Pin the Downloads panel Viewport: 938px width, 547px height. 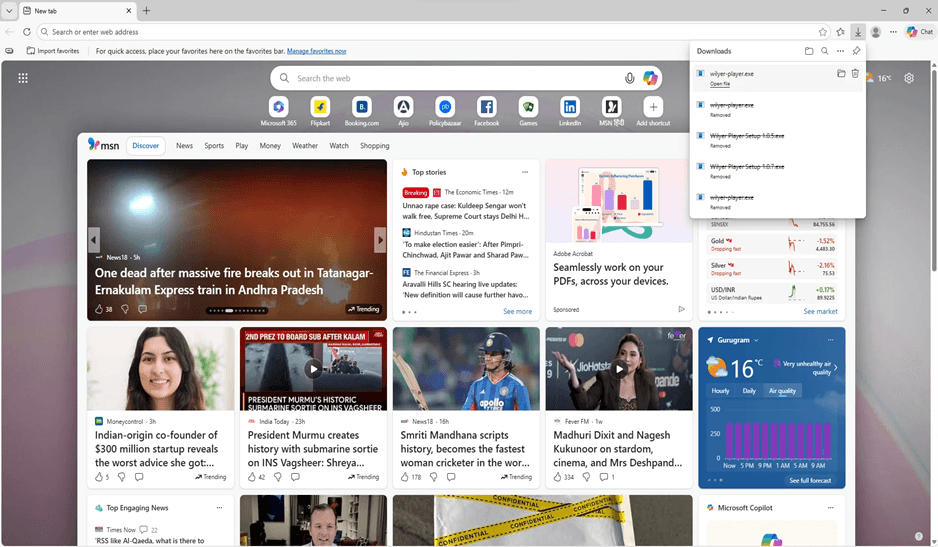[856, 51]
